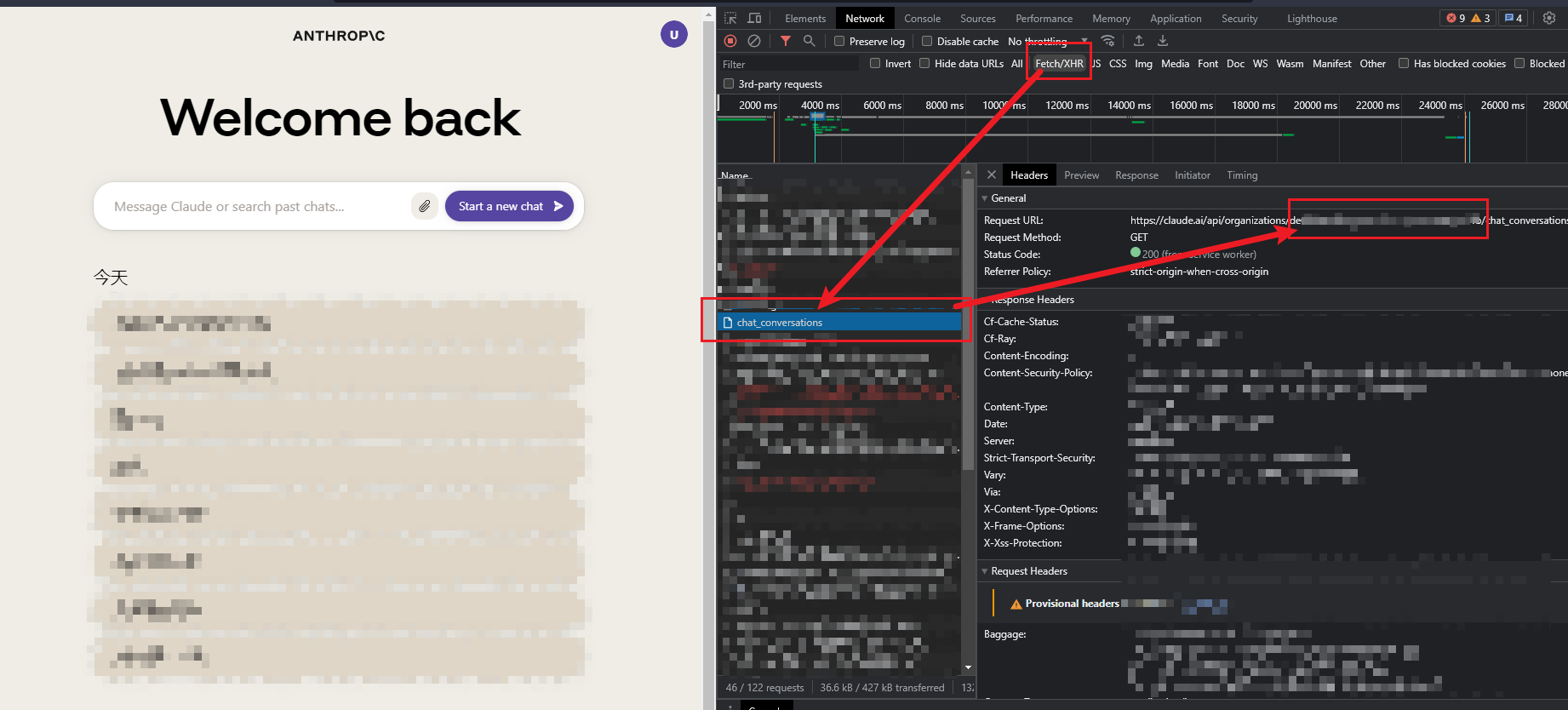Open the Lighthouse tab
The image size is (1568, 710).
point(1312,18)
